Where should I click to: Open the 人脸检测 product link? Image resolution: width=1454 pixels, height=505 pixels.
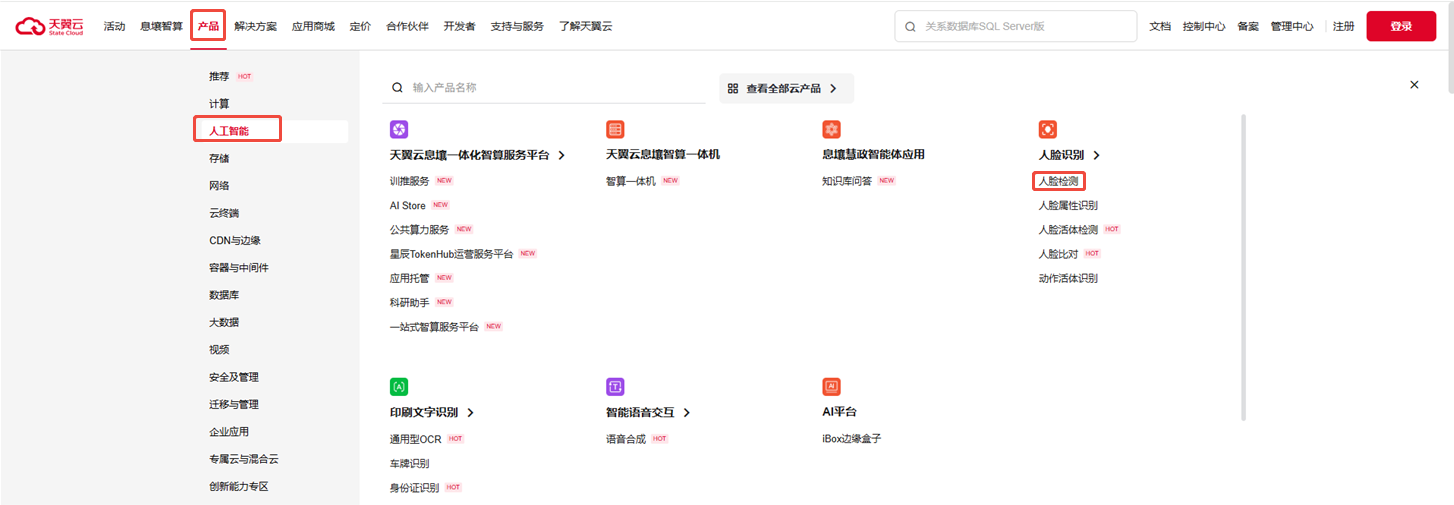pos(1058,181)
